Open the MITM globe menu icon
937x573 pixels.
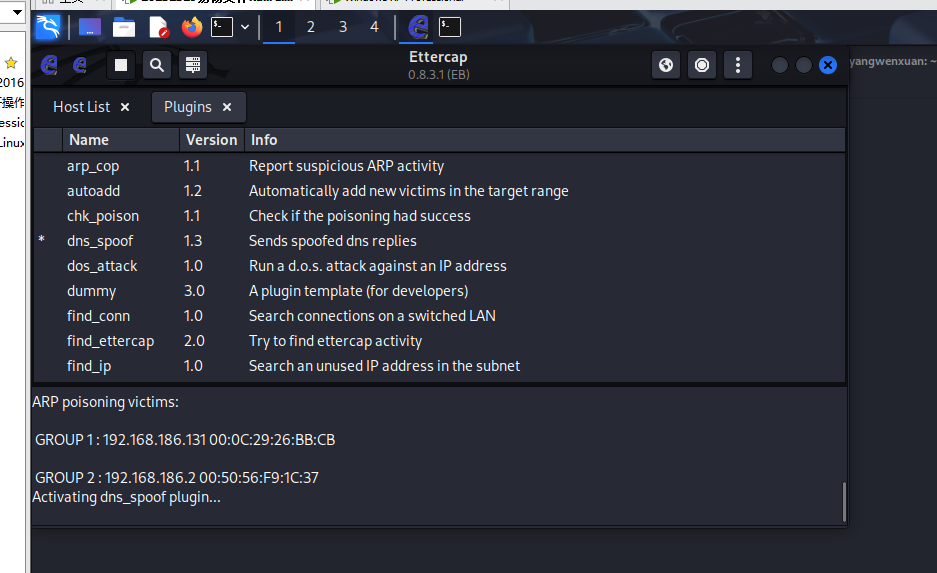(666, 66)
